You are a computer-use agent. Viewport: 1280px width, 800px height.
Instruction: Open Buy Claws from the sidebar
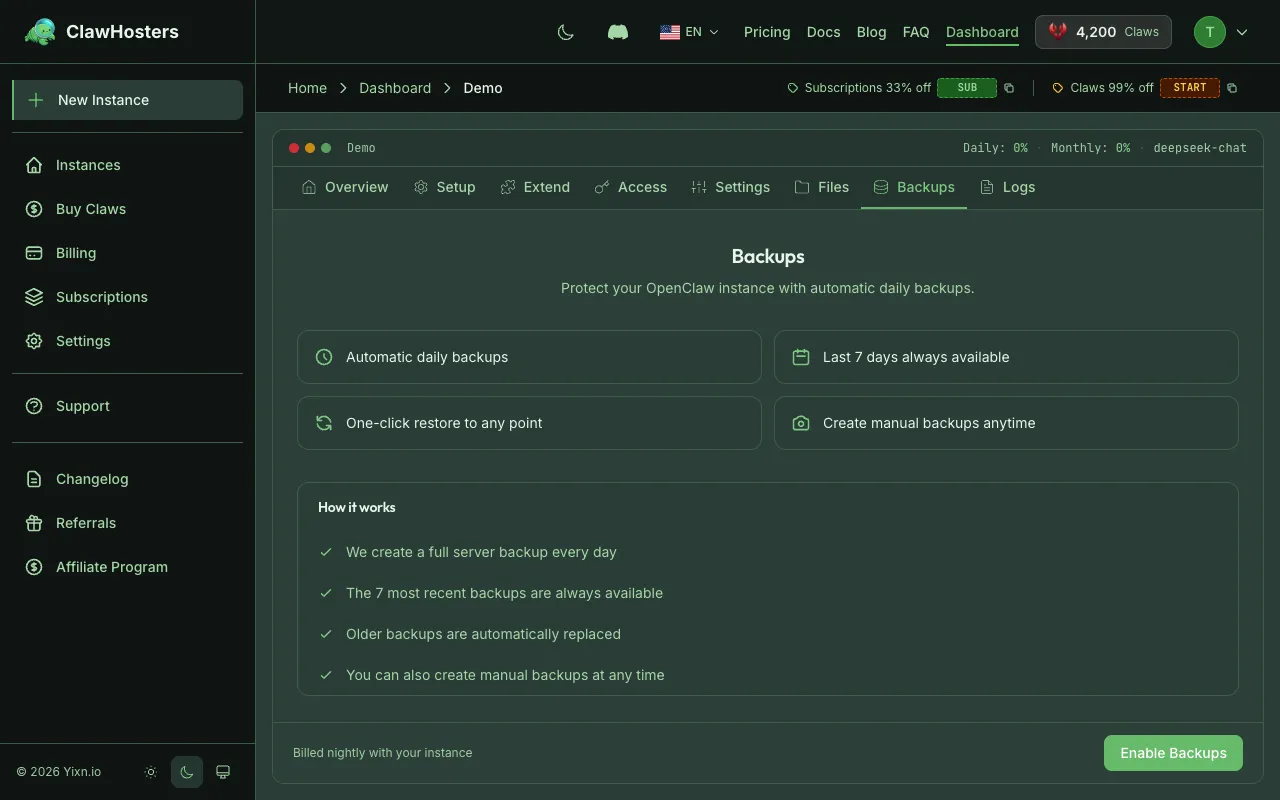tap(90, 209)
